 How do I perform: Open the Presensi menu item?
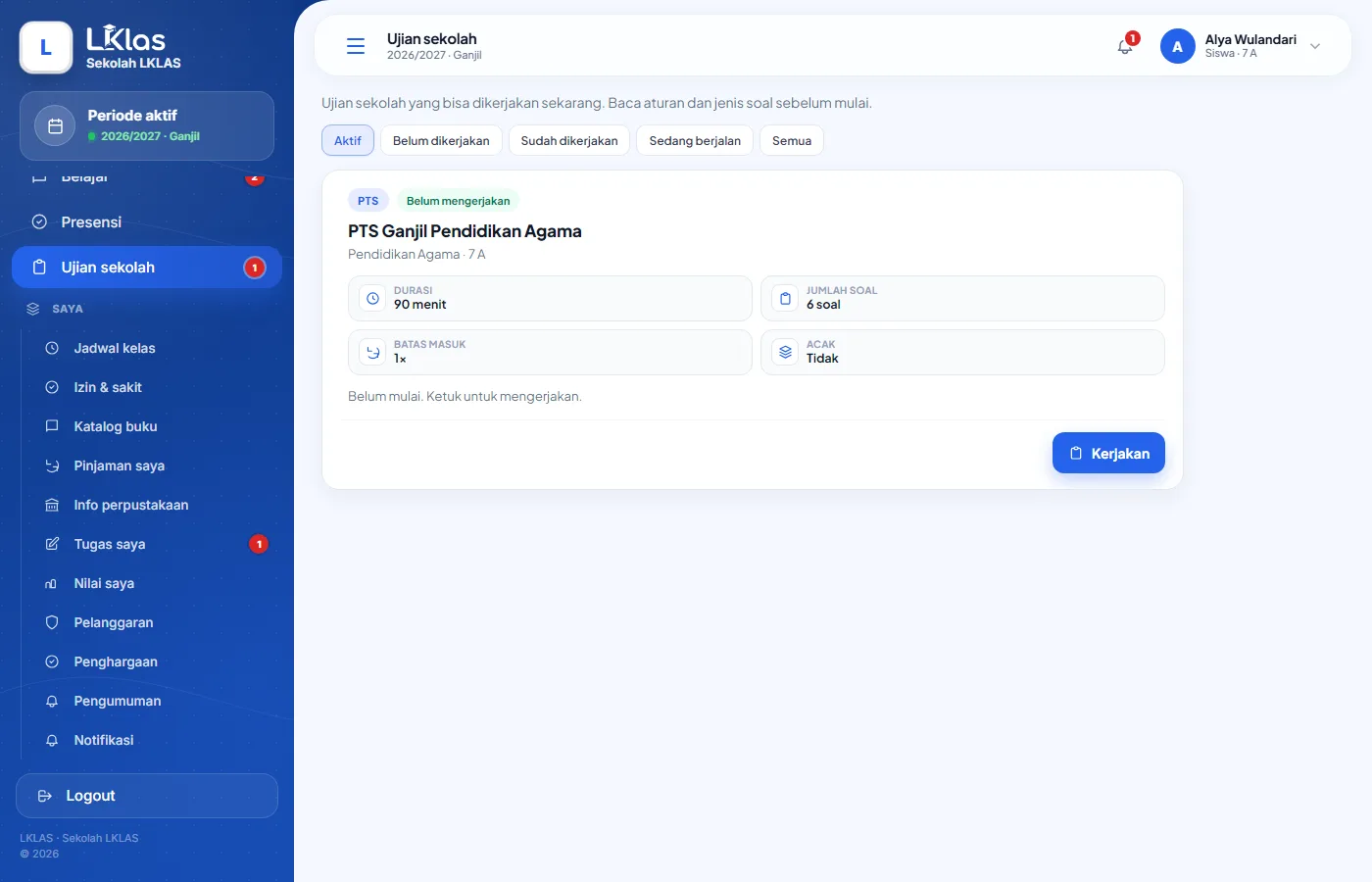(147, 221)
